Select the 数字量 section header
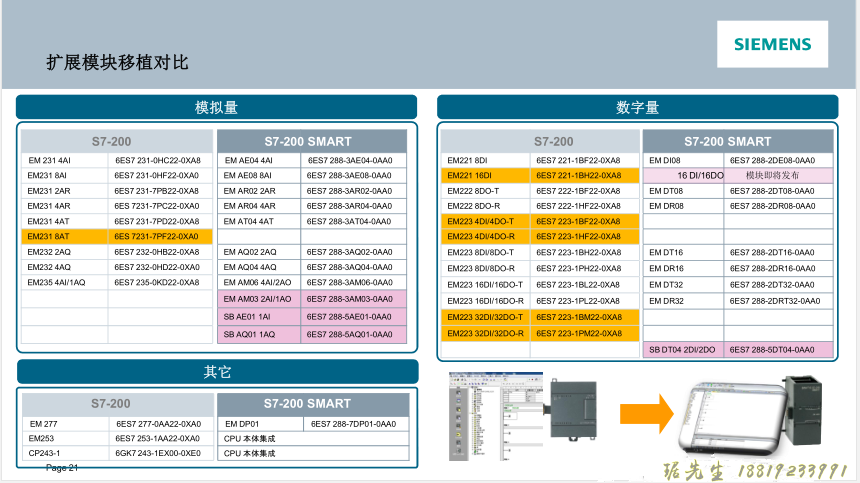Screen dimensions: 860x483 click(x=637, y=107)
